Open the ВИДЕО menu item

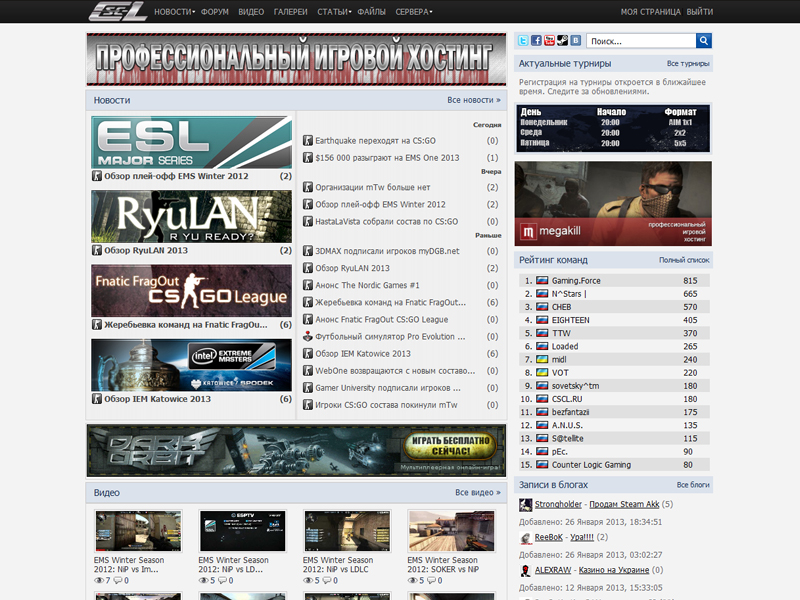(251, 12)
